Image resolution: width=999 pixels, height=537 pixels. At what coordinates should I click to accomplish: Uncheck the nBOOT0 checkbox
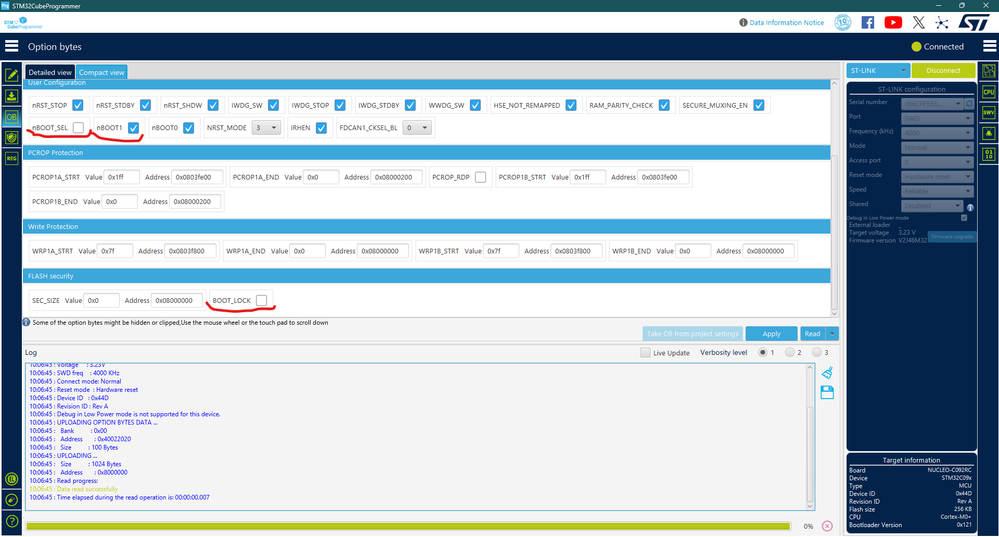coord(189,127)
